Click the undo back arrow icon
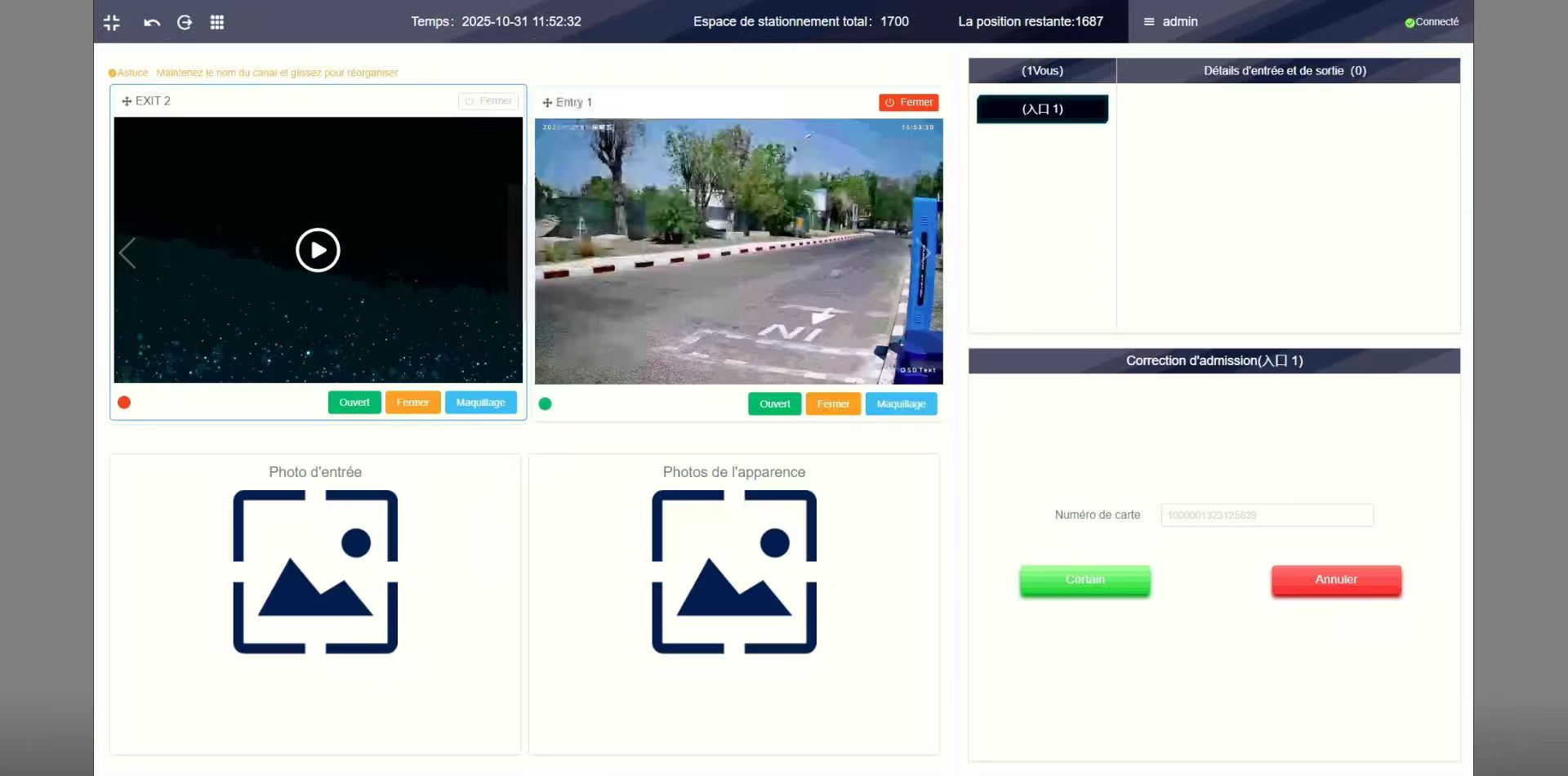Screen dimensions: 1568x776 (x=152, y=22)
